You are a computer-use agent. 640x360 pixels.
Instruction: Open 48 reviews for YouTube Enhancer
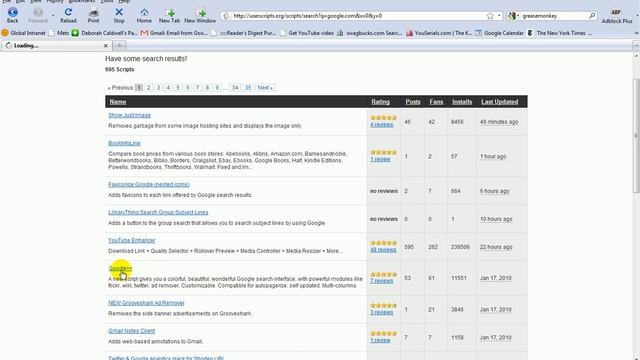(383, 249)
